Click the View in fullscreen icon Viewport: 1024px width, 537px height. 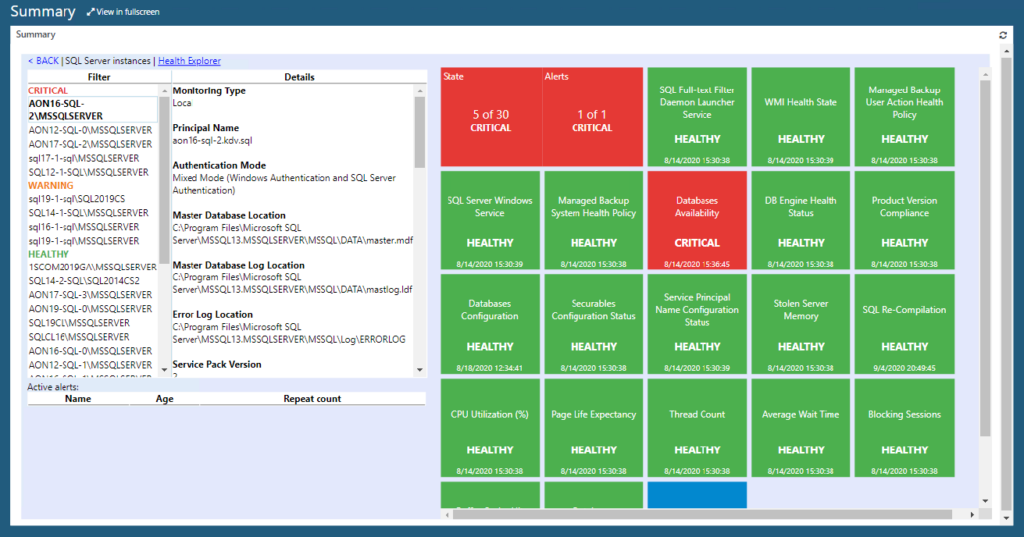click(91, 12)
